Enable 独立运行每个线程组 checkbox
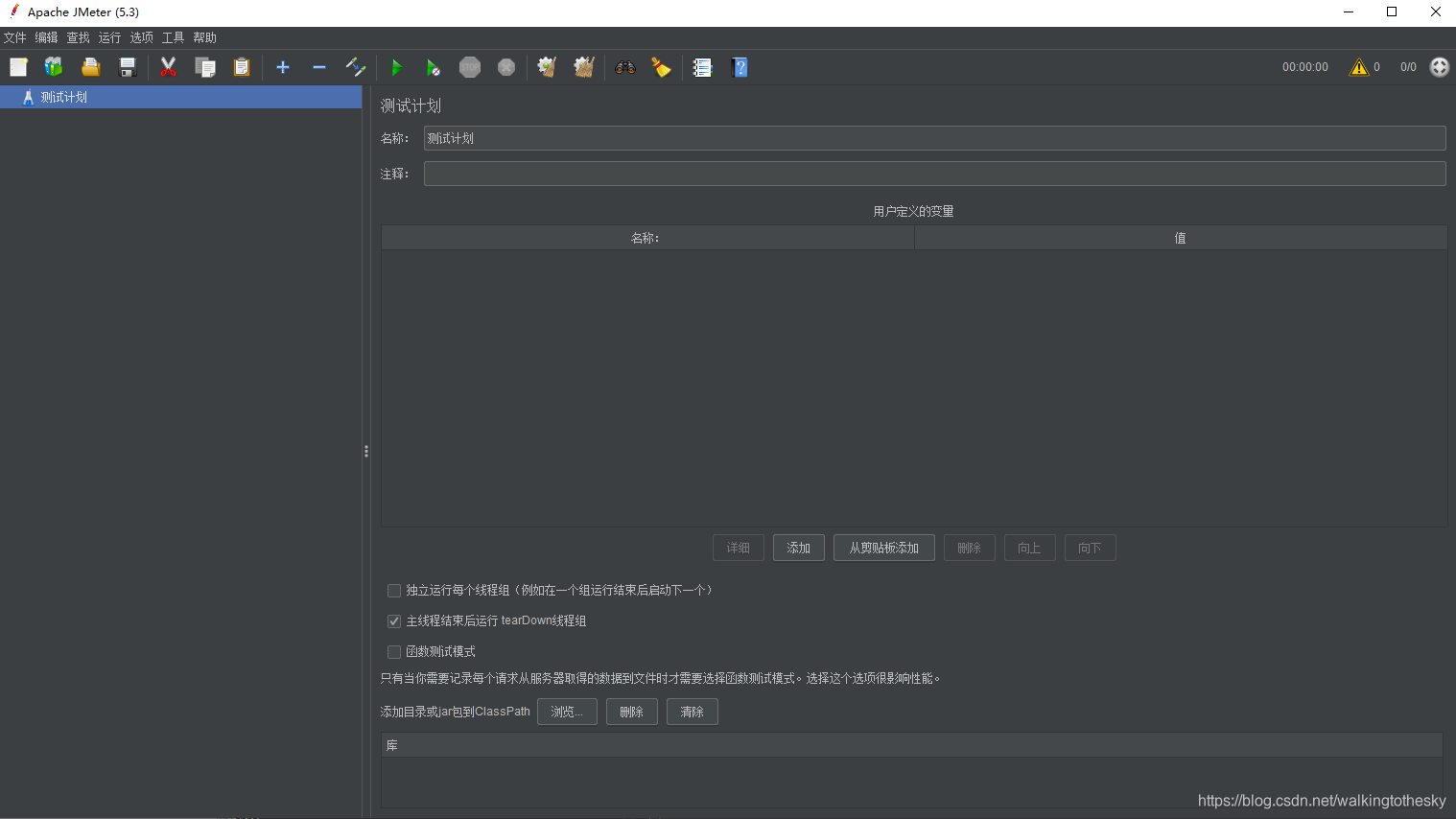The width and height of the screenshot is (1456, 819). click(394, 591)
